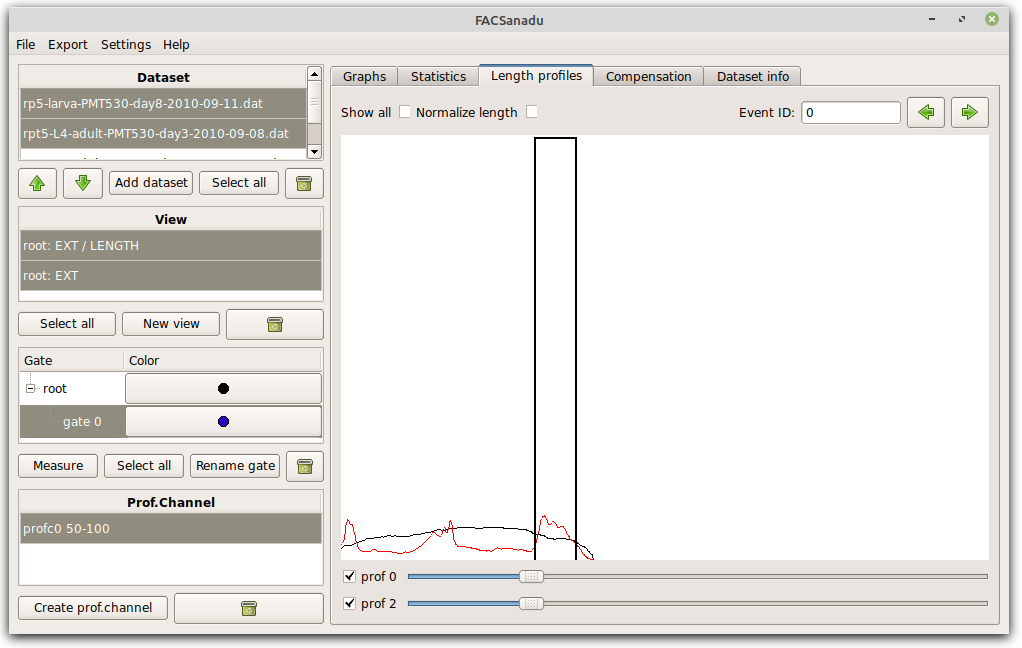1022x648 pixels.
Task: Click dataset list scrollbar down arrow
Action: click(314, 151)
